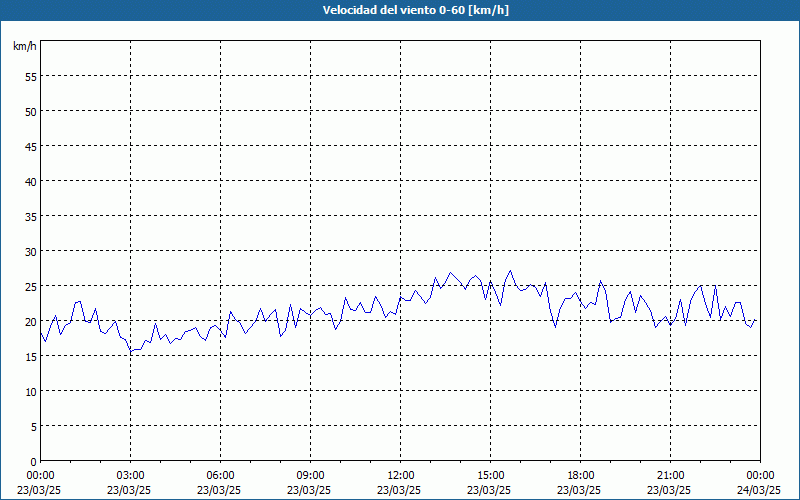Click the chart title 'Velocidad del viento 0-60 [km/h]'

click(415, 10)
